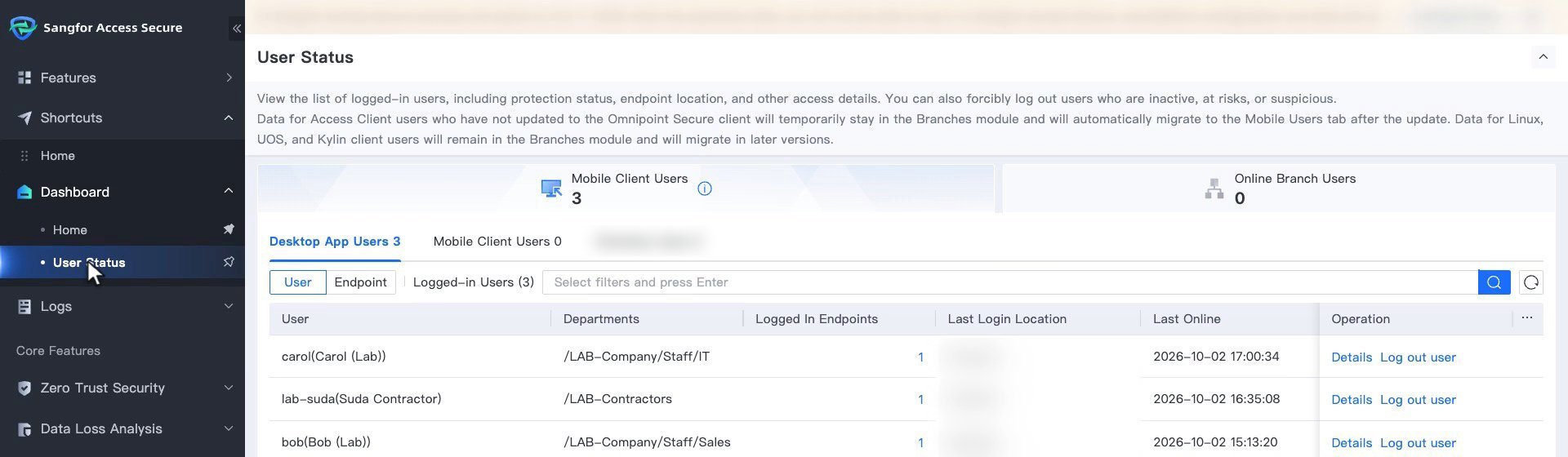Select the carol(Carol (Lab)) user cell
Screen dimensions: 1568x457
(x=334, y=357)
